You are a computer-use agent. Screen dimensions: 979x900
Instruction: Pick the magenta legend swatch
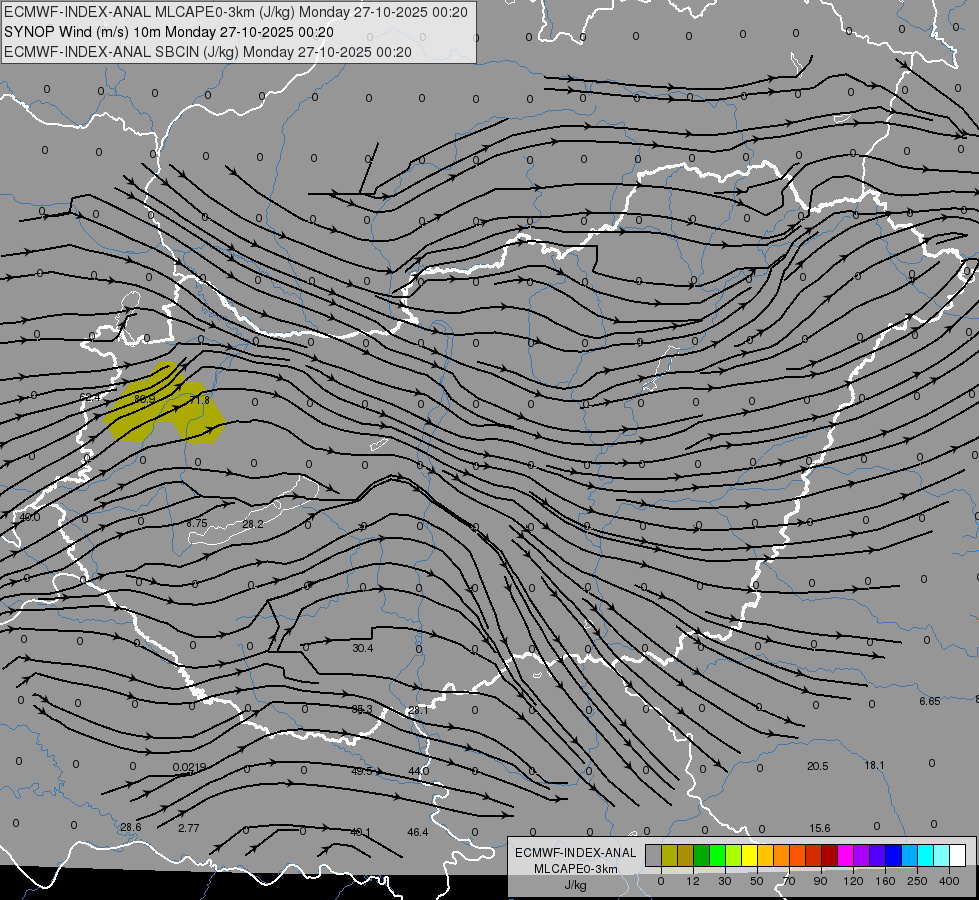[x=846, y=856]
